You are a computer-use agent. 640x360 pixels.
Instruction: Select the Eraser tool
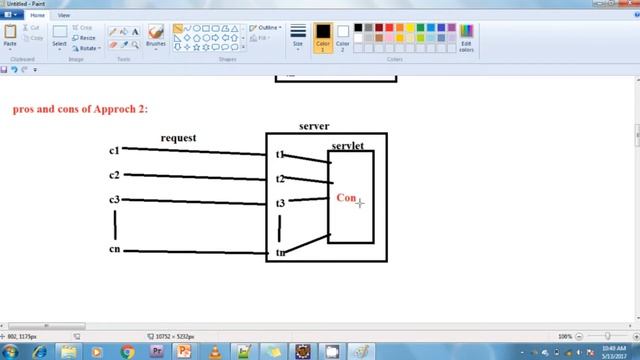(x=113, y=44)
